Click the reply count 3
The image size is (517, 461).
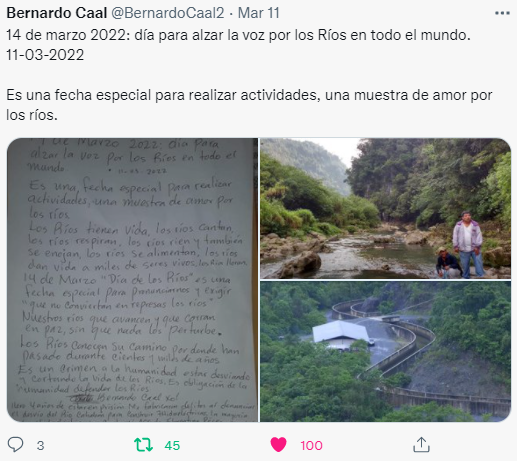coord(40,445)
